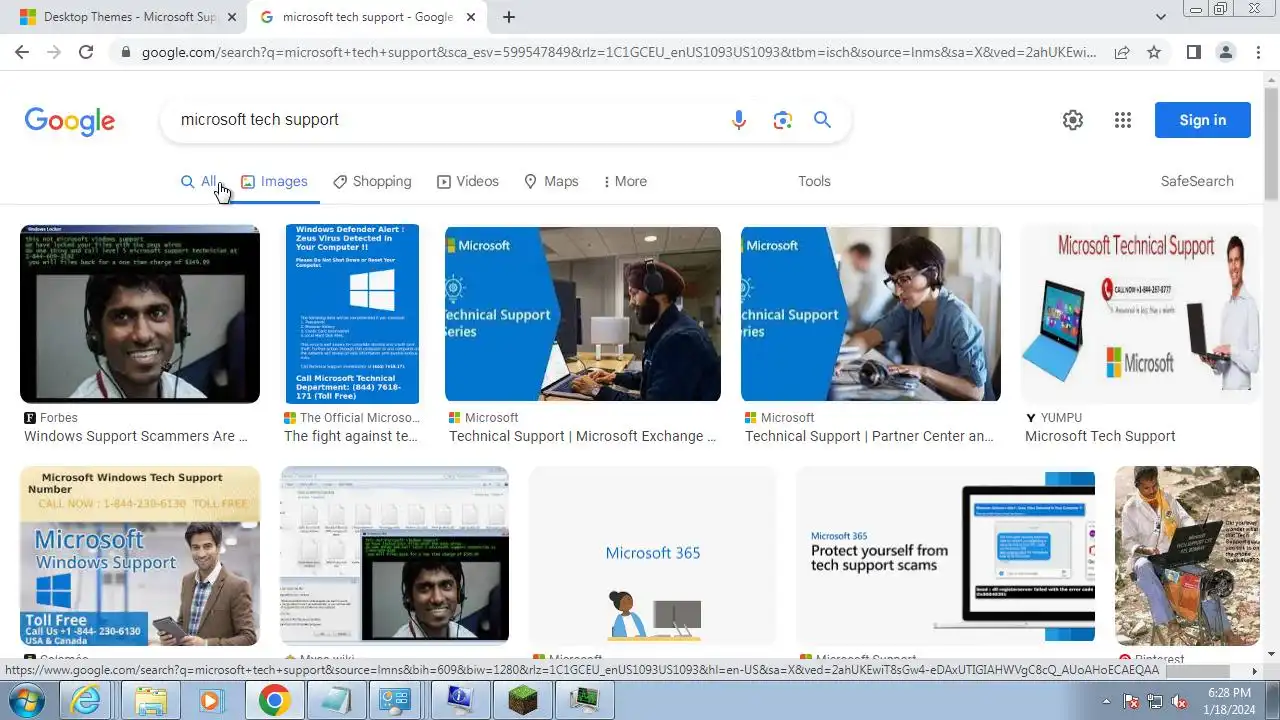Switch to the All results tab
1280x720 pixels.
click(198, 181)
